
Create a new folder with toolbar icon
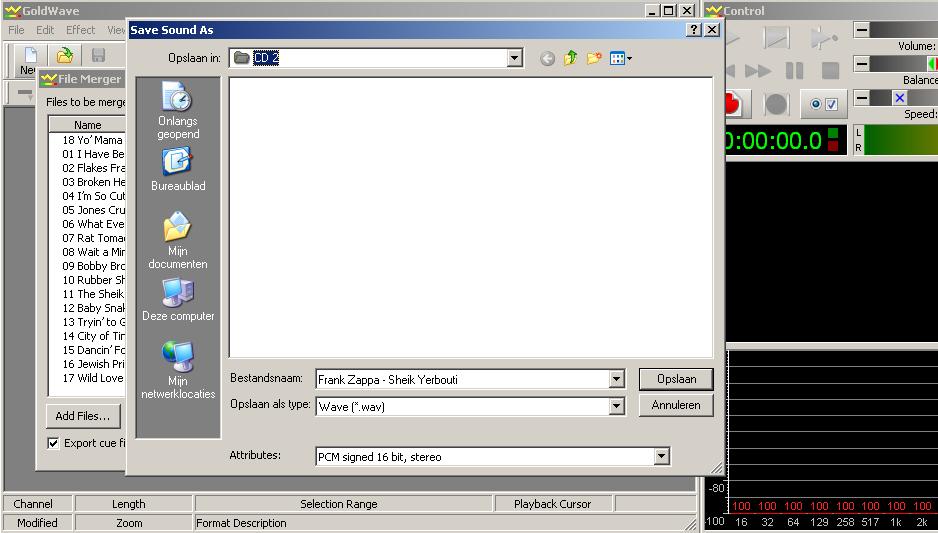pyautogui.click(x=594, y=59)
